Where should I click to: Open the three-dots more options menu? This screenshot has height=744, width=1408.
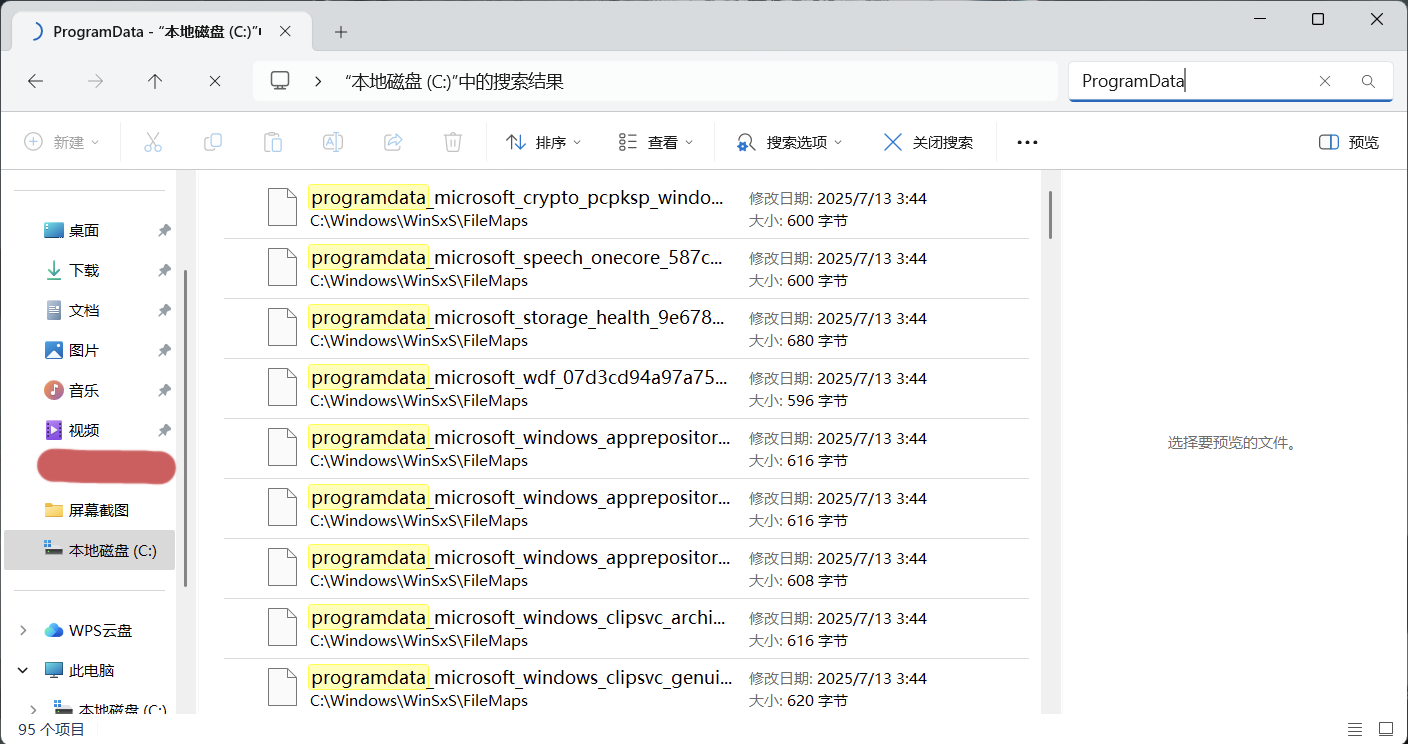click(1027, 142)
